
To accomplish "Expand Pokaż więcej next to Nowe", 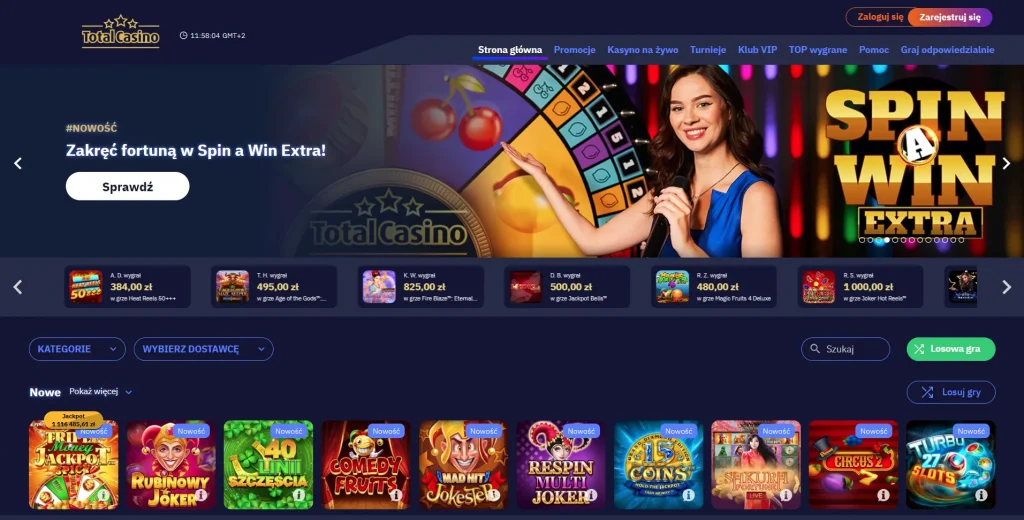I will coord(101,392).
